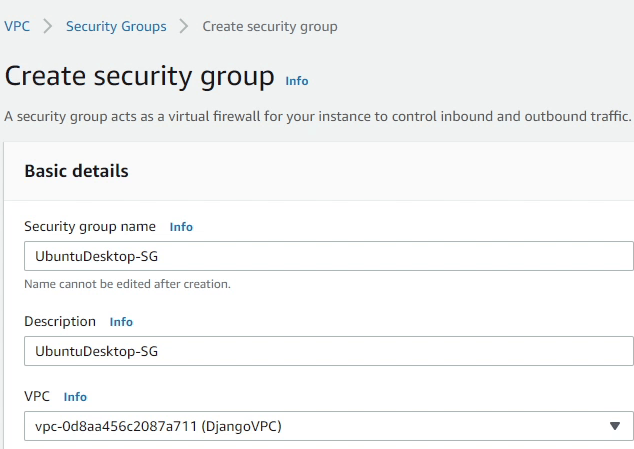Click the virtual firewall description paragraph
Screen dimensions: 634x449
(317, 116)
